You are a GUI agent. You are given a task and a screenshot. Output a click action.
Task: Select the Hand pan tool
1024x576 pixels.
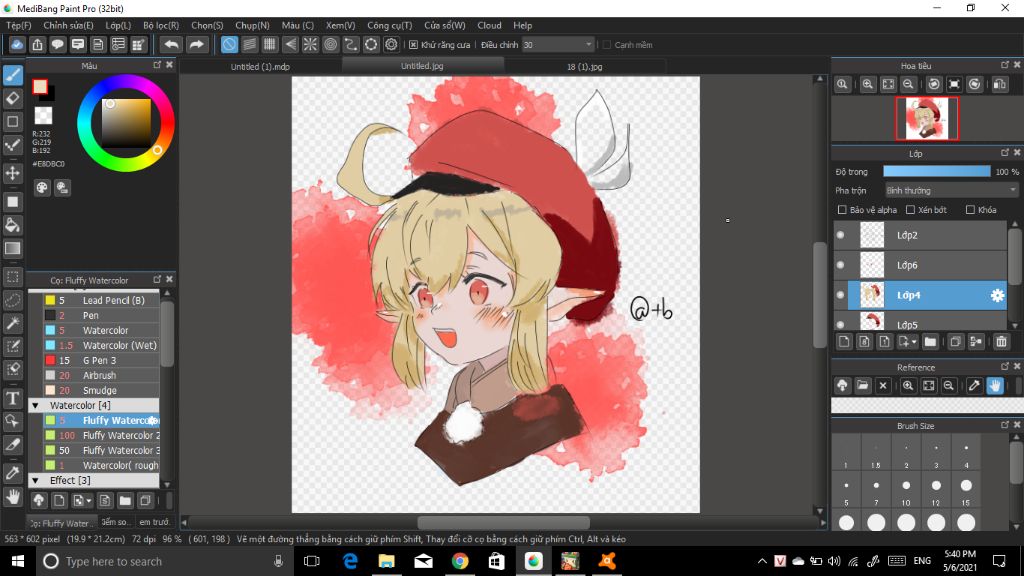pos(12,497)
